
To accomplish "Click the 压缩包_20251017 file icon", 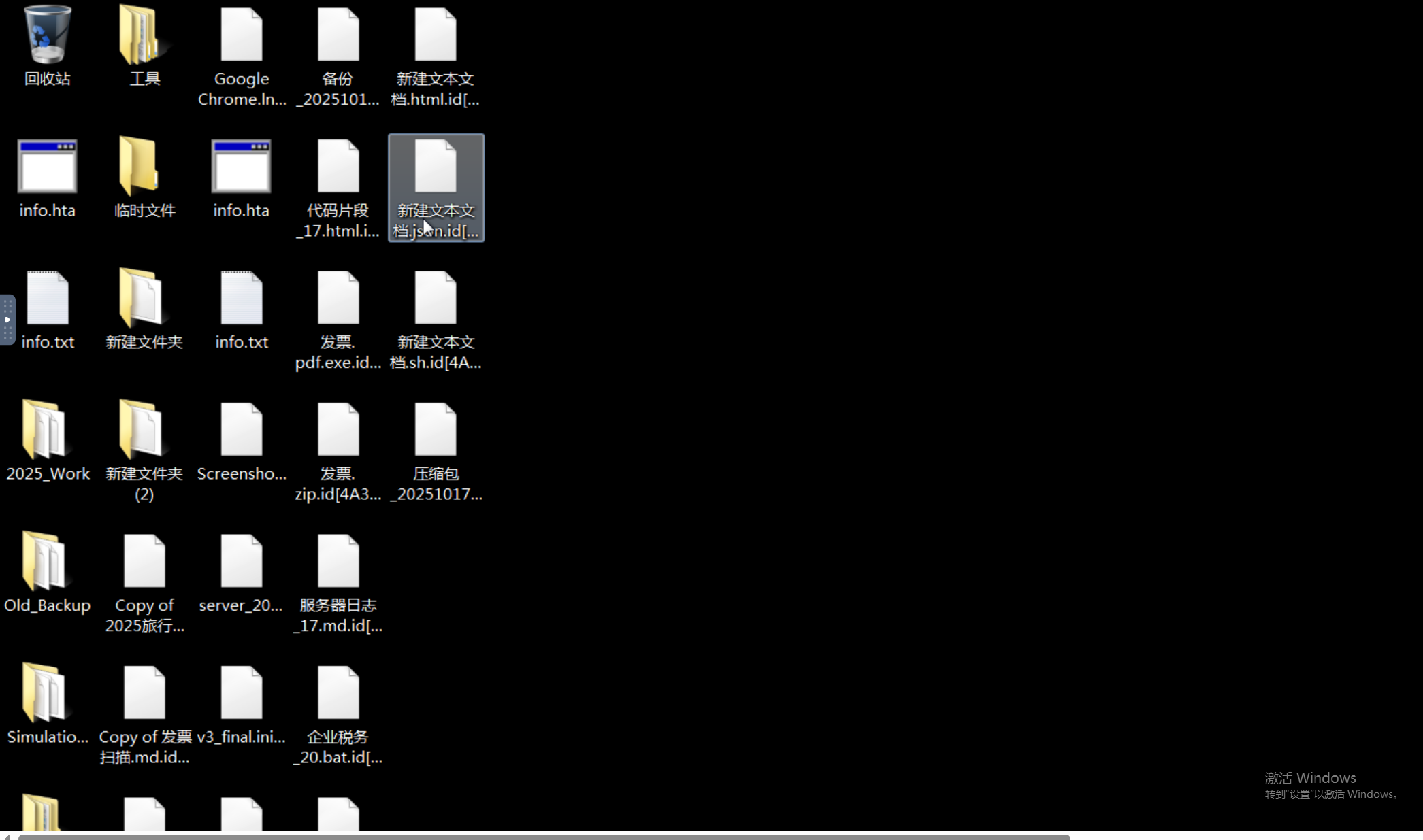I will [436, 430].
